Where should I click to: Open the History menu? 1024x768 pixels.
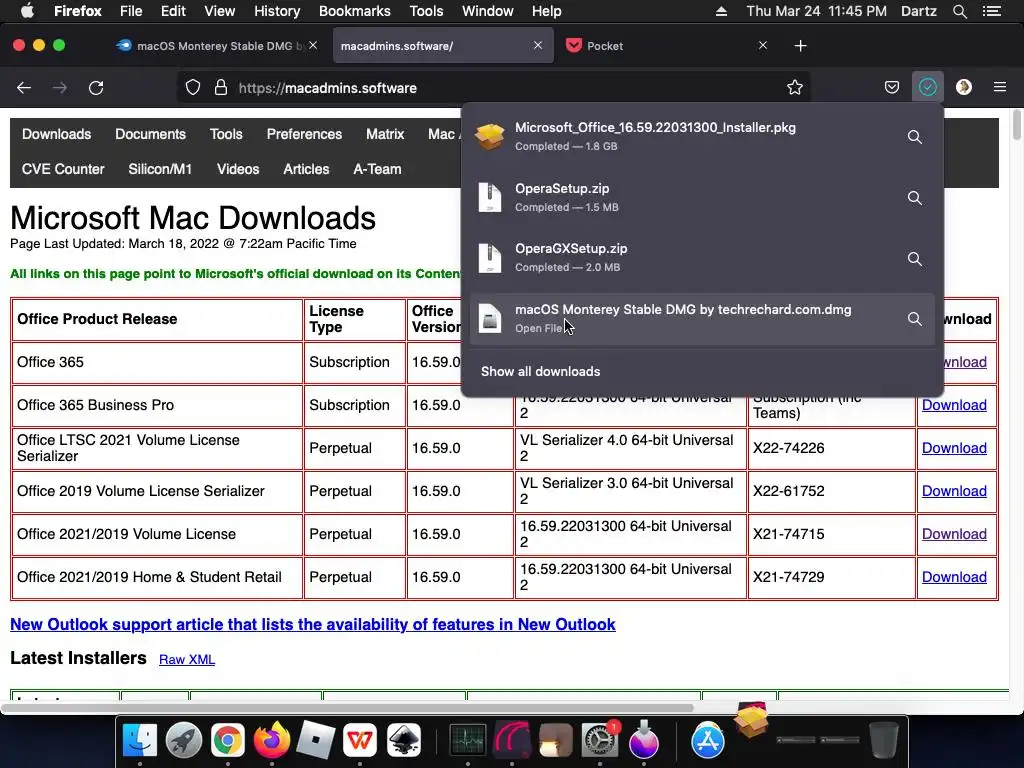point(277,11)
